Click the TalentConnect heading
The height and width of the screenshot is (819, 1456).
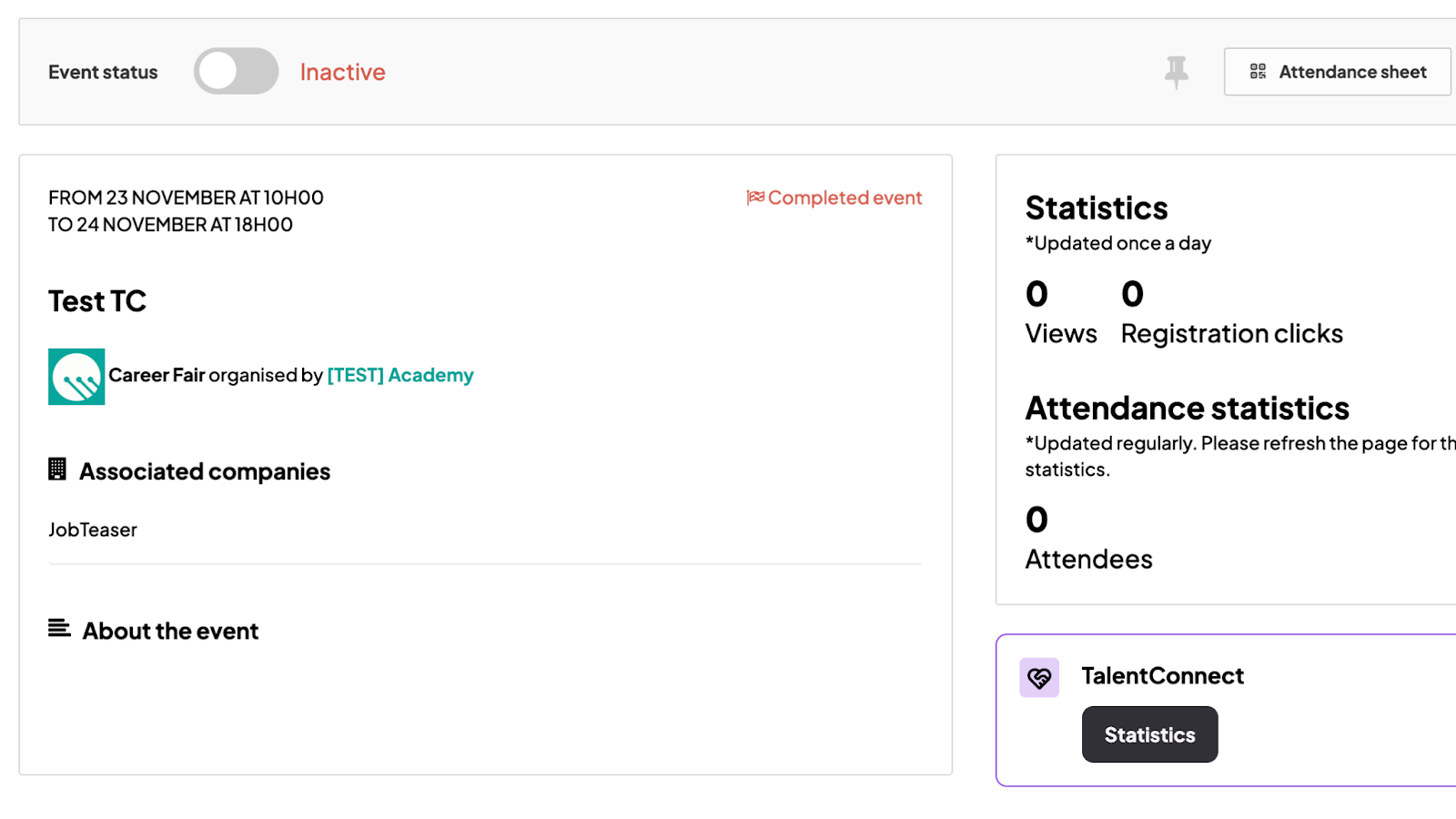pos(1162,676)
